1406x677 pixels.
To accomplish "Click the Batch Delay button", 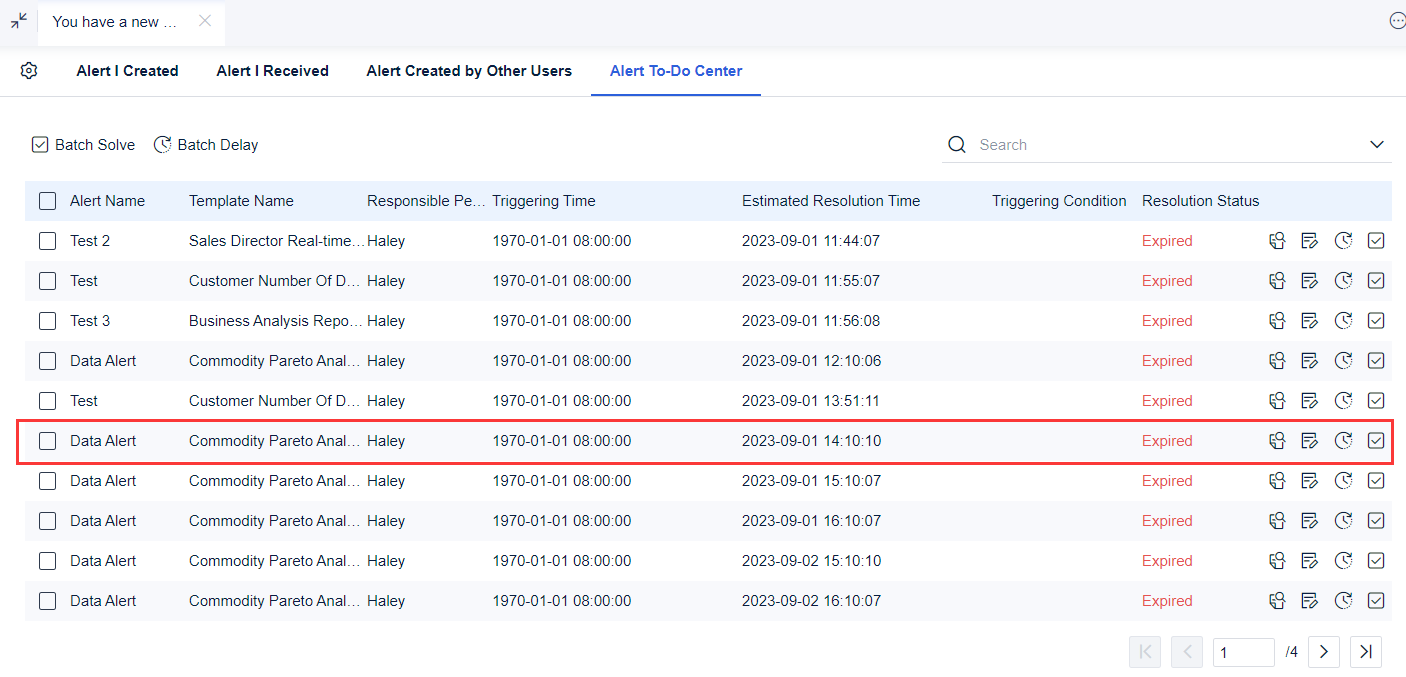I will coord(206,144).
